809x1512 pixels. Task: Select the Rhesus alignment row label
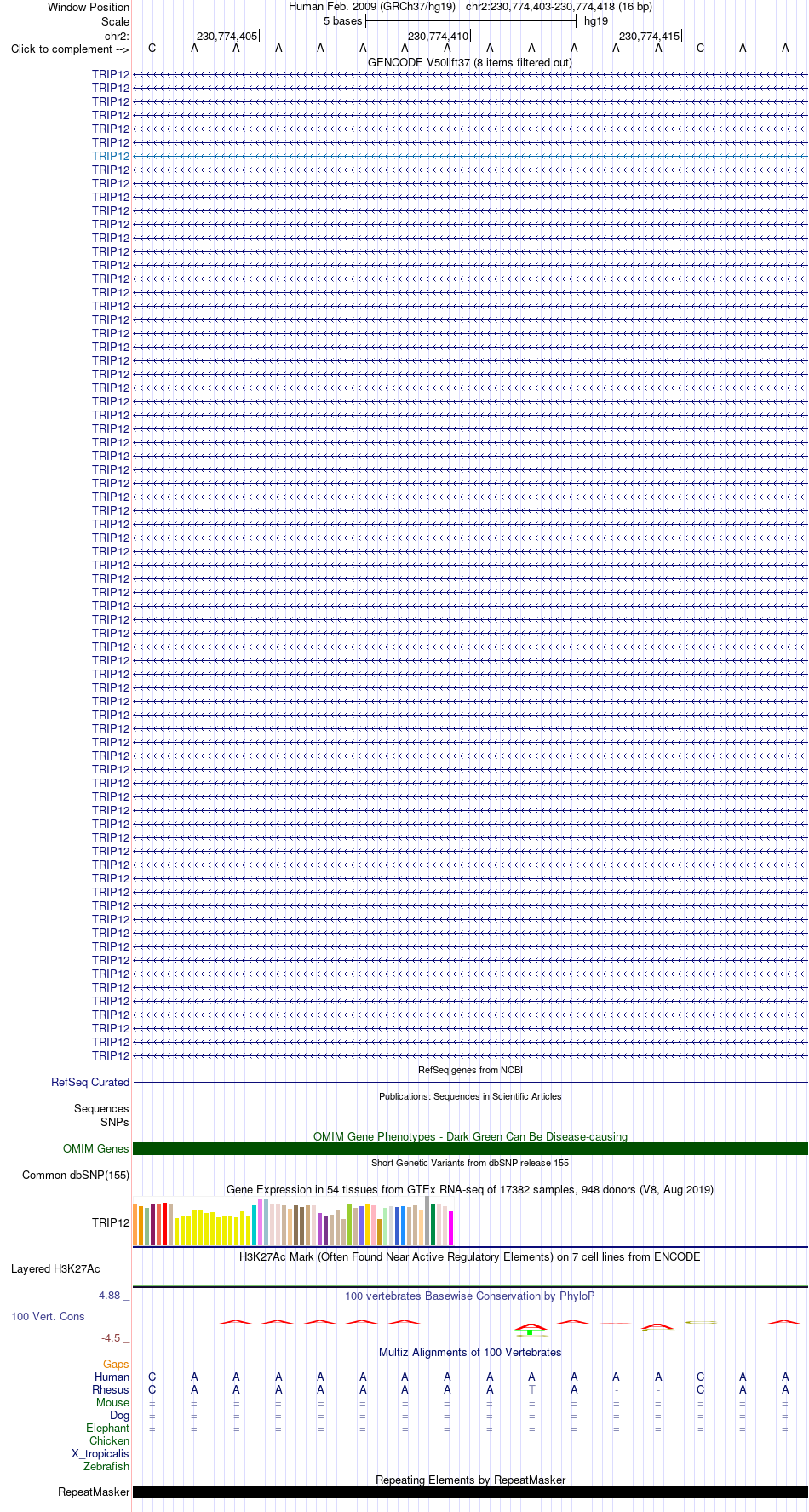tap(111, 1389)
